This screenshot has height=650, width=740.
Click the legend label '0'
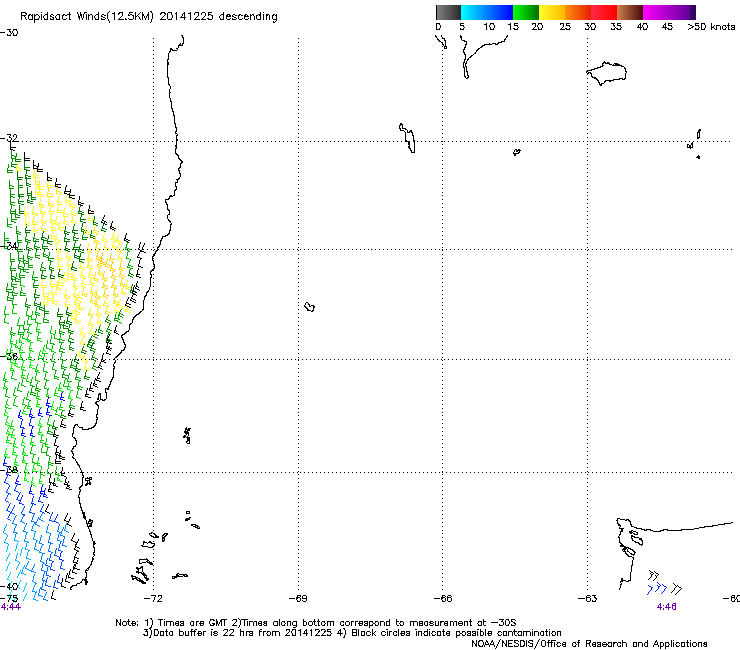point(438,27)
